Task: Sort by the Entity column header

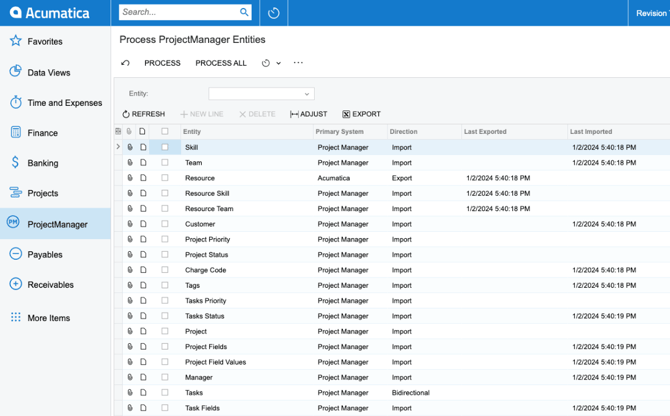Action: click(247, 132)
